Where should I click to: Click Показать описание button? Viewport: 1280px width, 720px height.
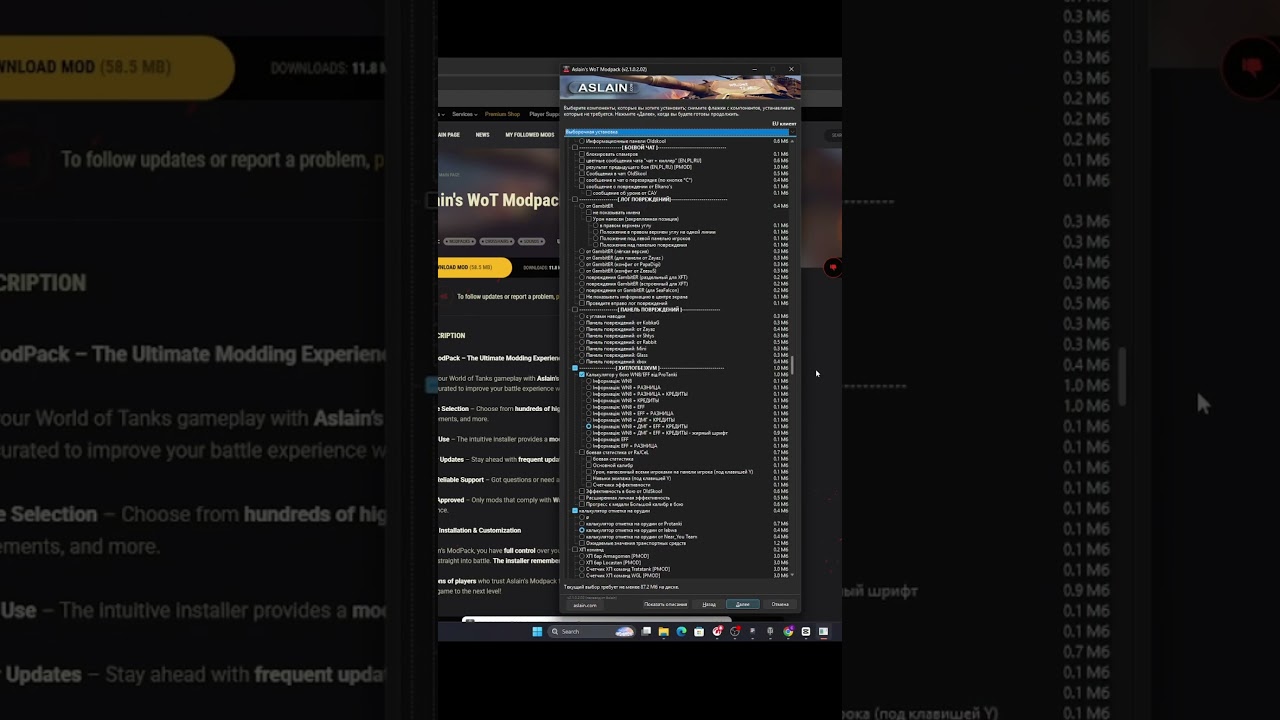click(666, 604)
